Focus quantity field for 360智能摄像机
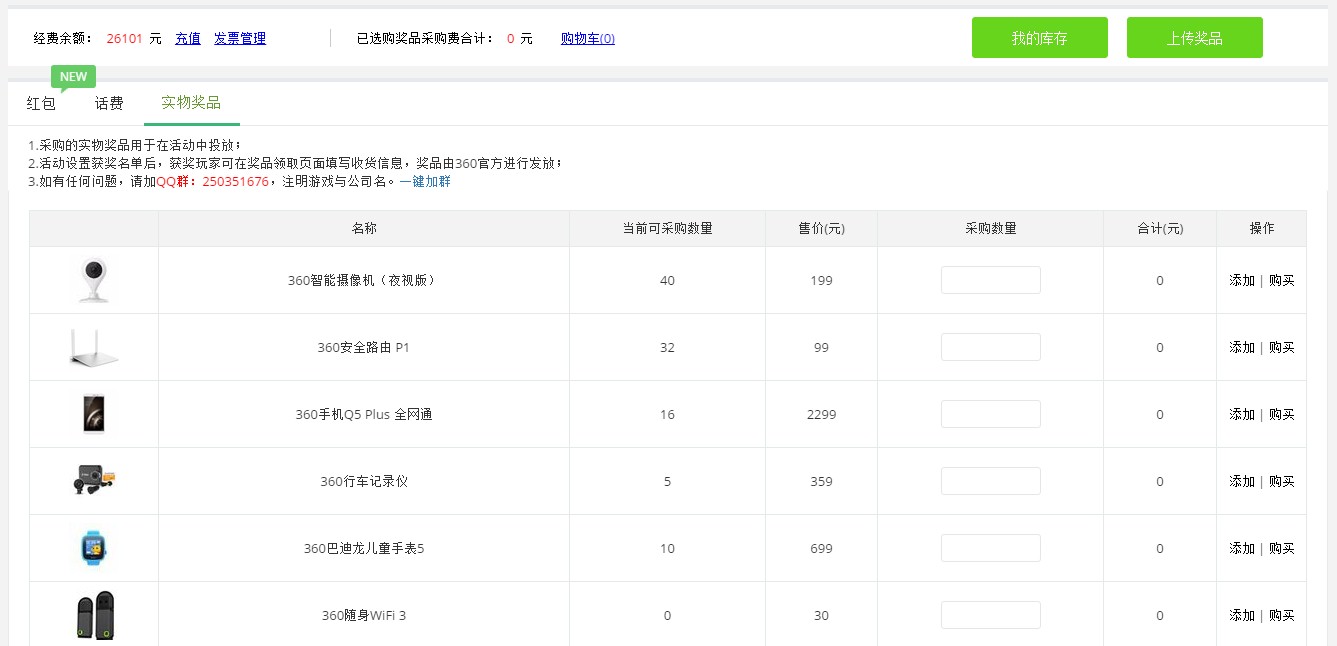Image resolution: width=1337 pixels, height=646 pixels. 990,280
